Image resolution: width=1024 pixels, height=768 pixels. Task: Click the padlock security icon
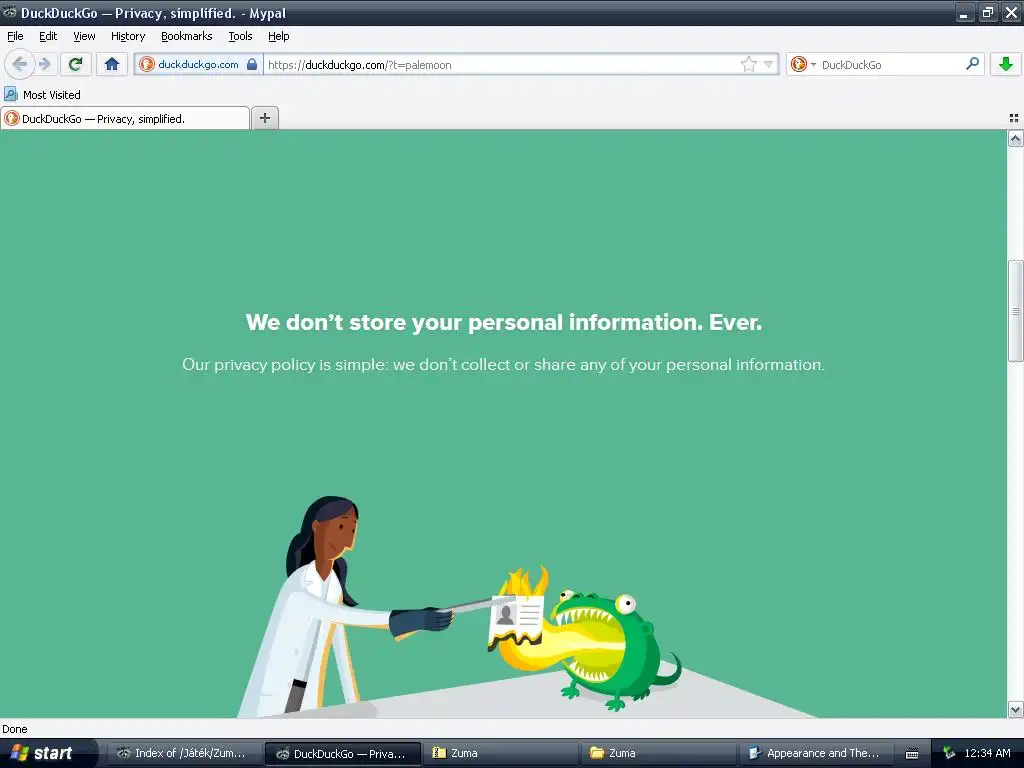(x=252, y=64)
